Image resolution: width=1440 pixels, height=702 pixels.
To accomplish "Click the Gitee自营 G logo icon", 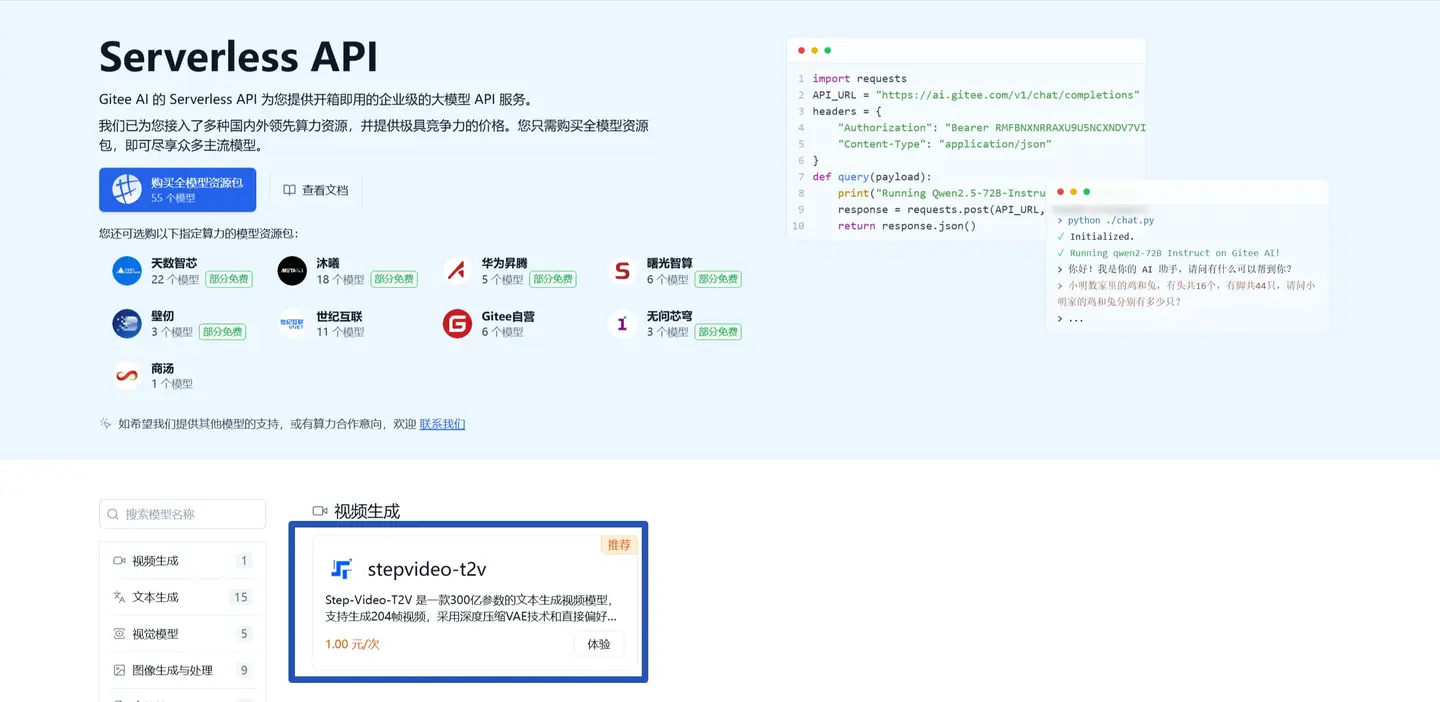I will tap(456, 323).
